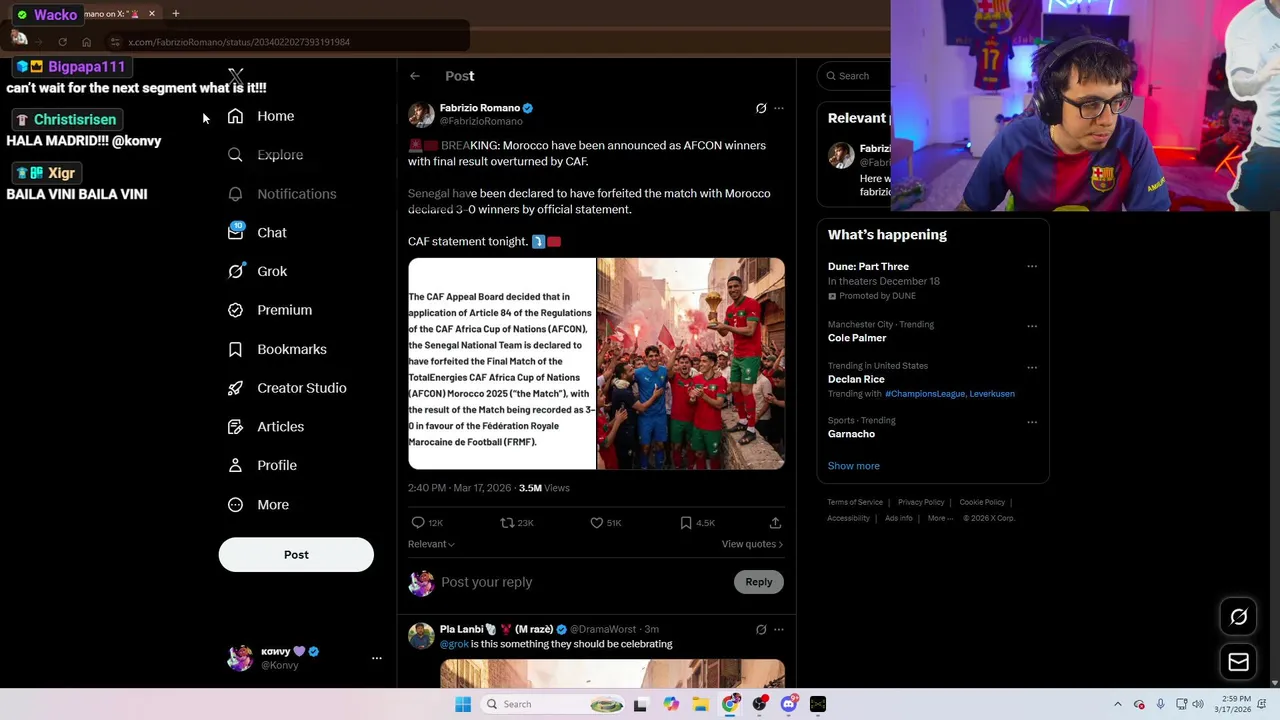Open more options on Pla Lanbi reply
The width and height of the screenshot is (1280, 720).
779,630
